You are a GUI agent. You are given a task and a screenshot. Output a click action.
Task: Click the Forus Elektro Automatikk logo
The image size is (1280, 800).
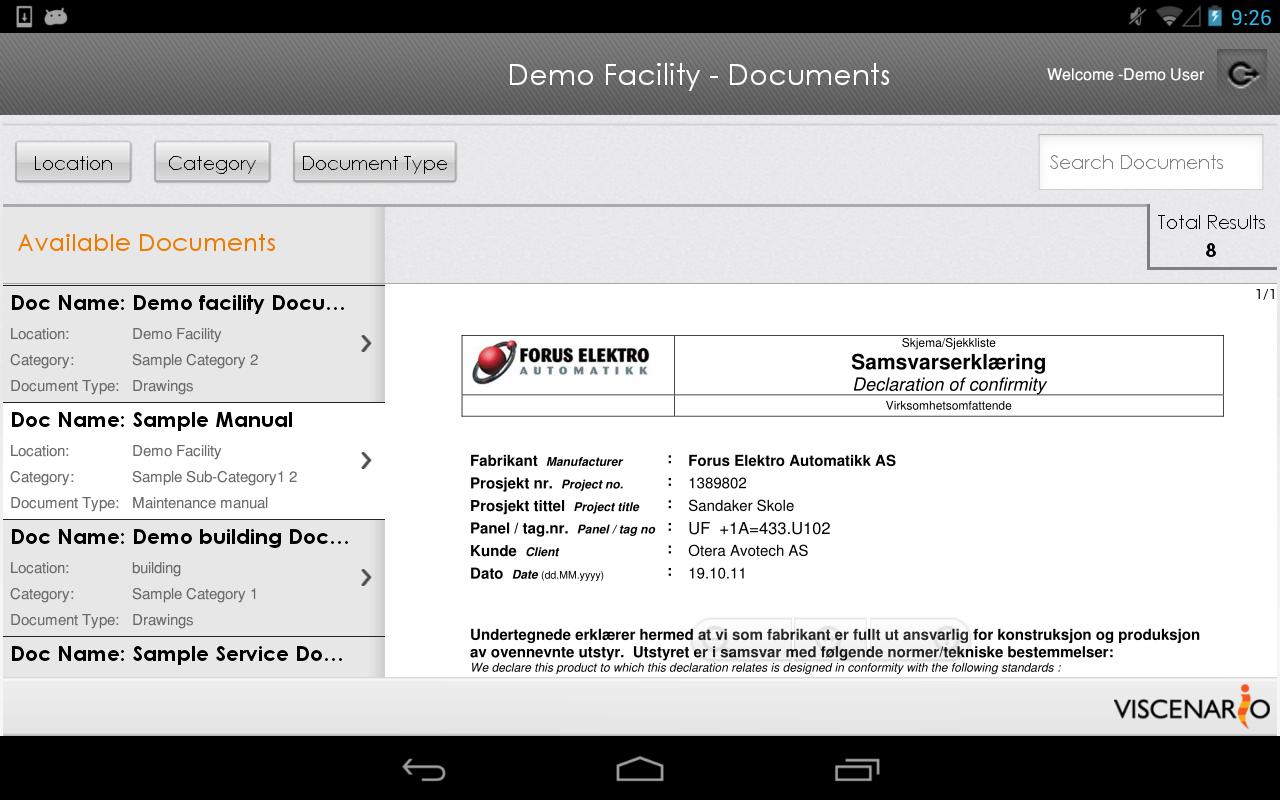(x=562, y=362)
